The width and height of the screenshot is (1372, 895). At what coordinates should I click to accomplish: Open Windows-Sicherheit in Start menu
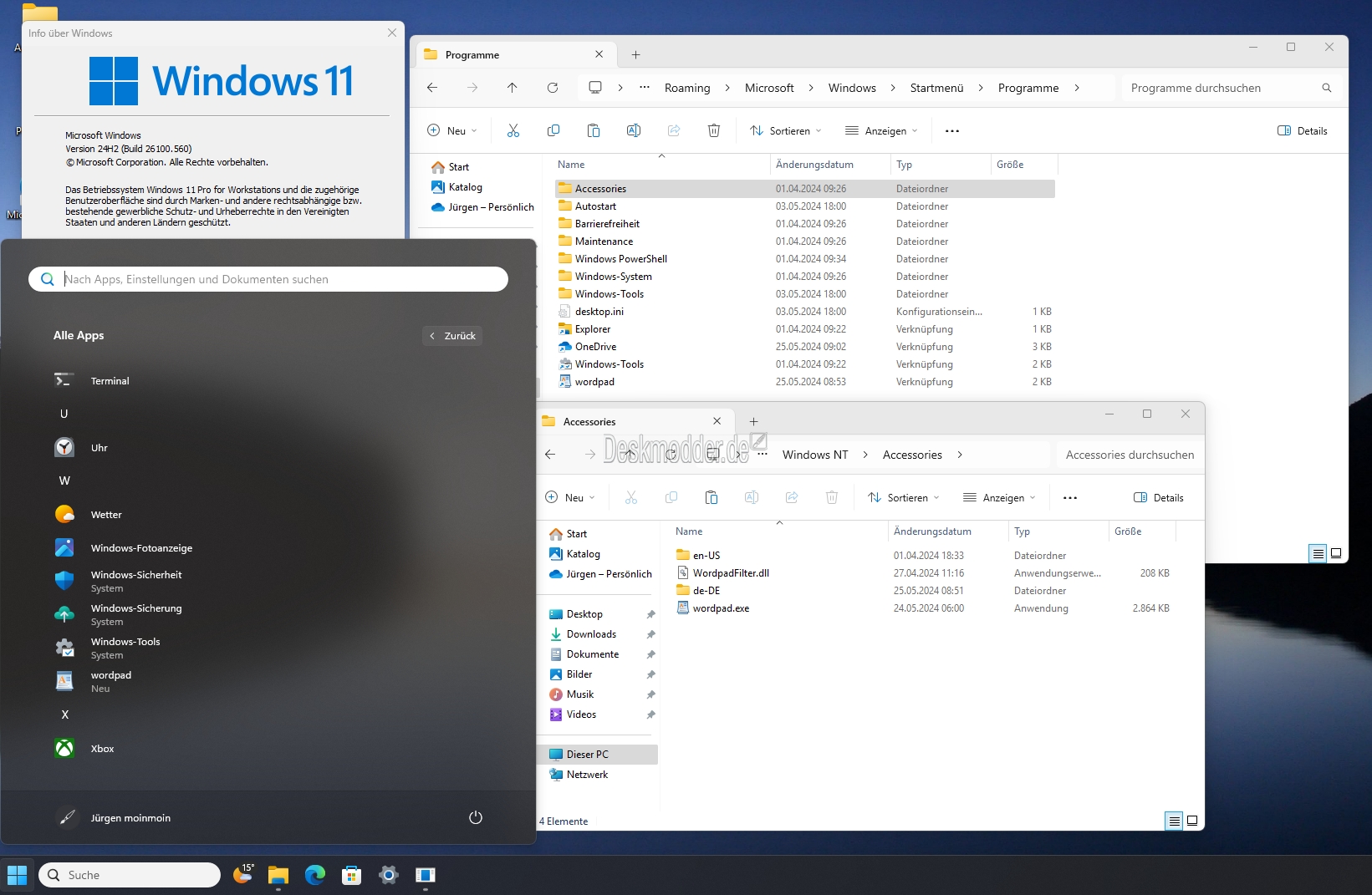click(268, 581)
